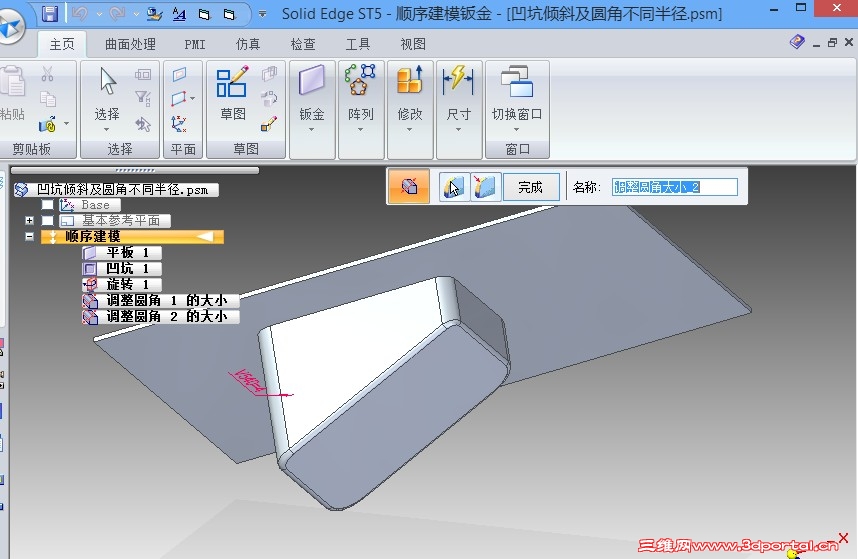Image resolution: width=858 pixels, height=559 pixels.
Task: Open the 阵列 pattern menu
Action: pyautogui.click(x=361, y=98)
